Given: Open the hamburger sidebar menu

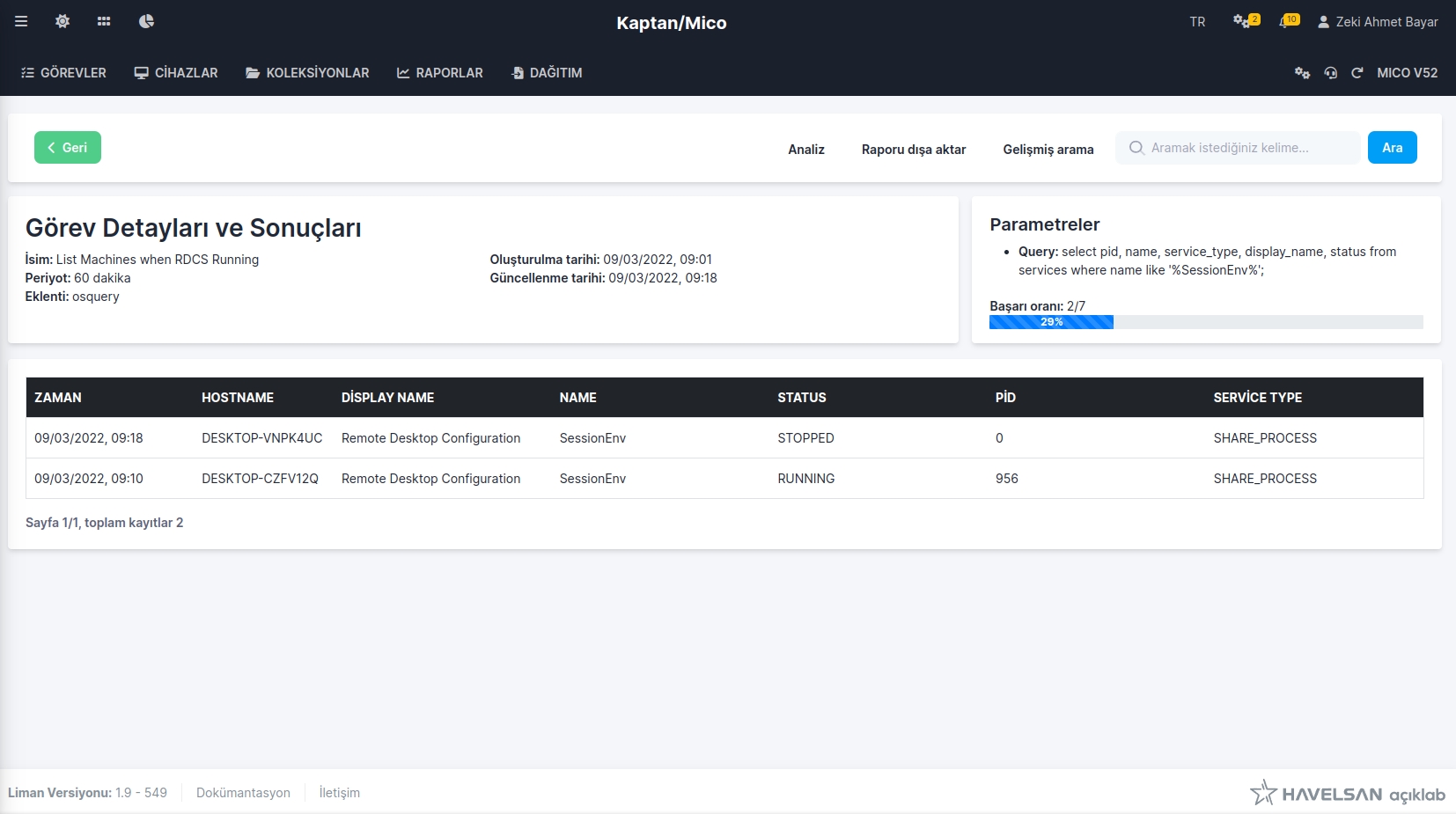Looking at the screenshot, I should pyautogui.click(x=21, y=21).
